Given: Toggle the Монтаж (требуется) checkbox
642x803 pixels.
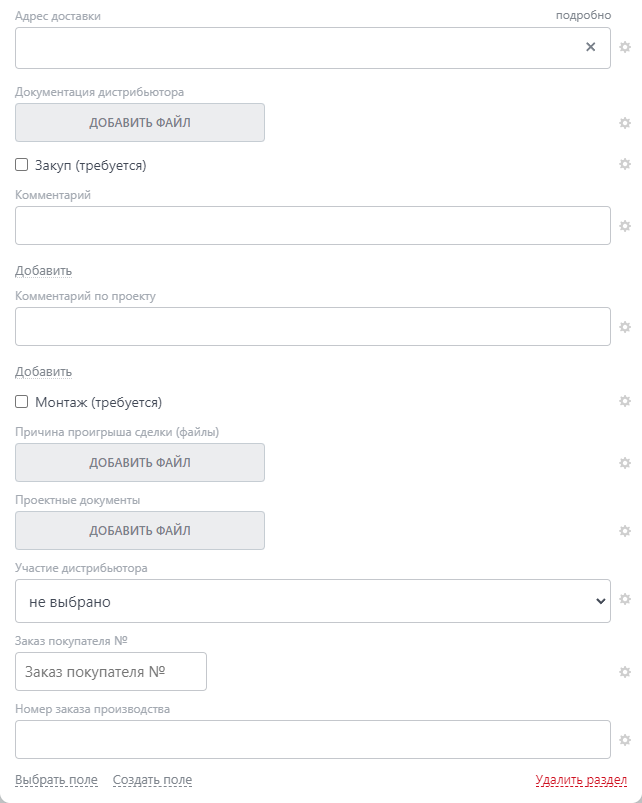Looking at the screenshot, I should pos(22,402).
